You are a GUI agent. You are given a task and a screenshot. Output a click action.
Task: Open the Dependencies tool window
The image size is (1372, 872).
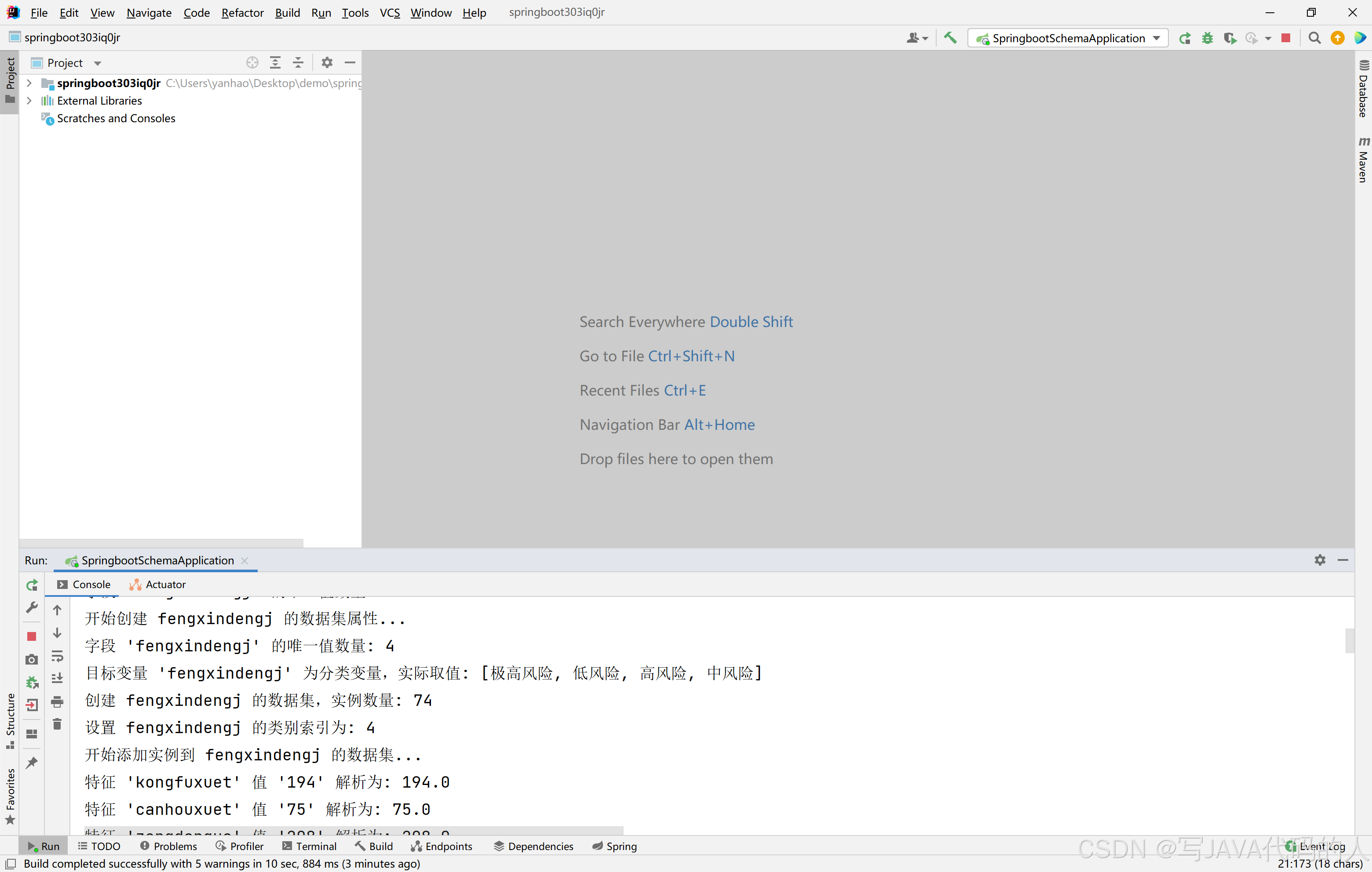[x=534, y=847]
